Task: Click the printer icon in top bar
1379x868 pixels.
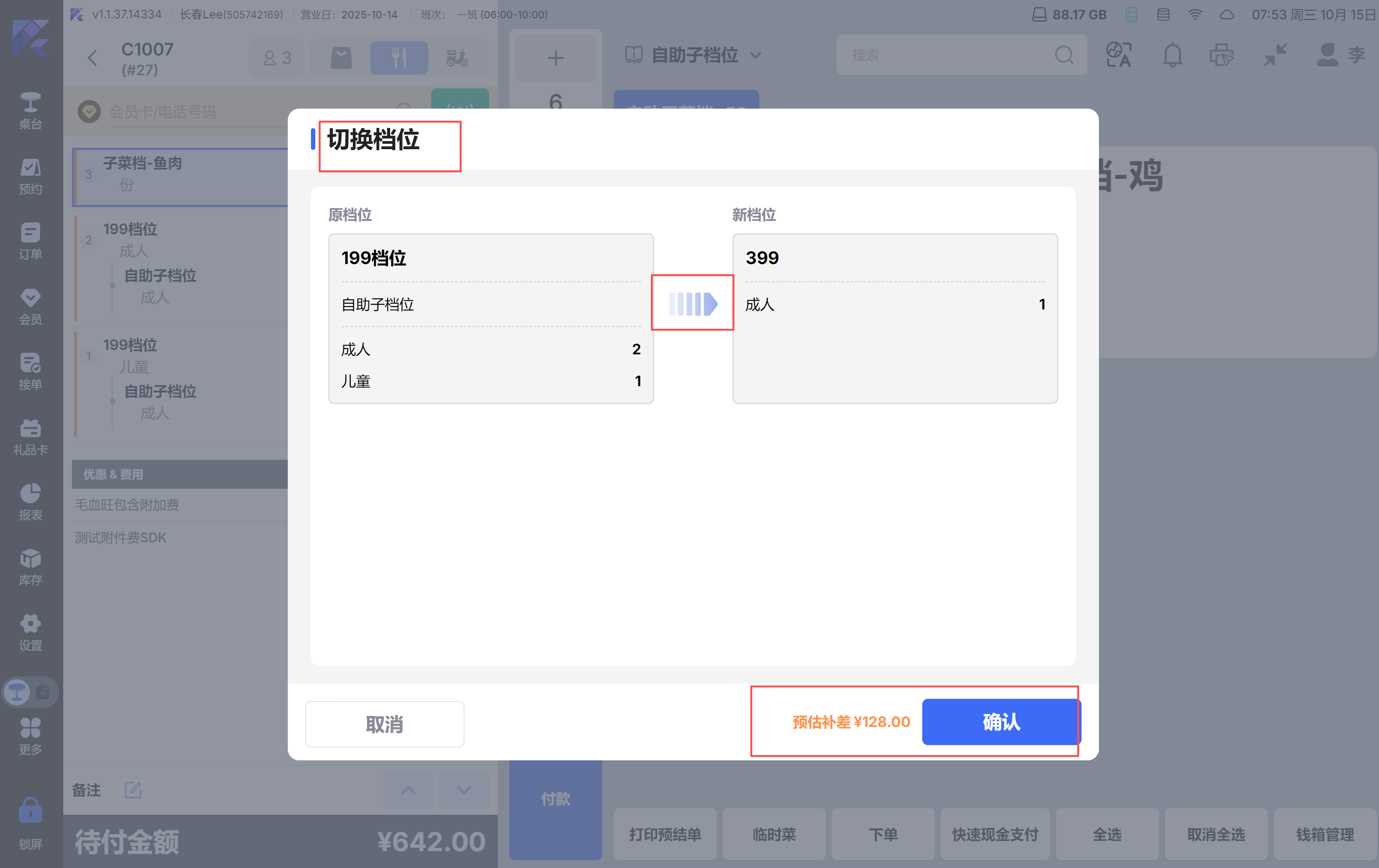Action: pyautogui.click(x=1221, y=56)
